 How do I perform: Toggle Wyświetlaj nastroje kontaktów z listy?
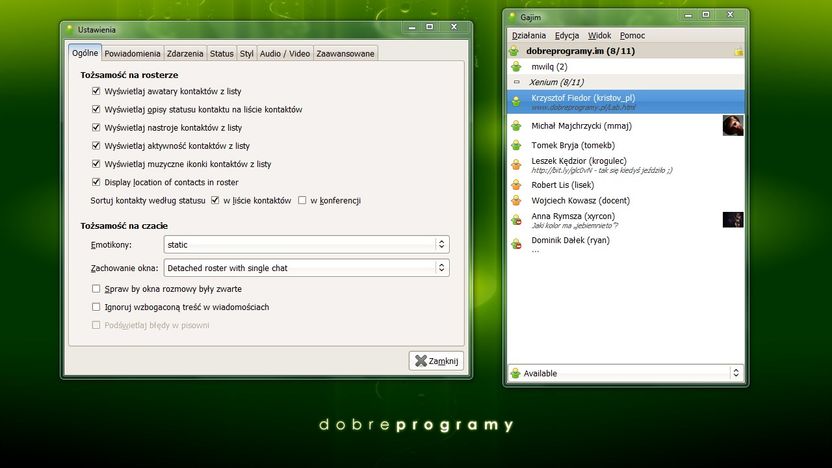point(96,127)
